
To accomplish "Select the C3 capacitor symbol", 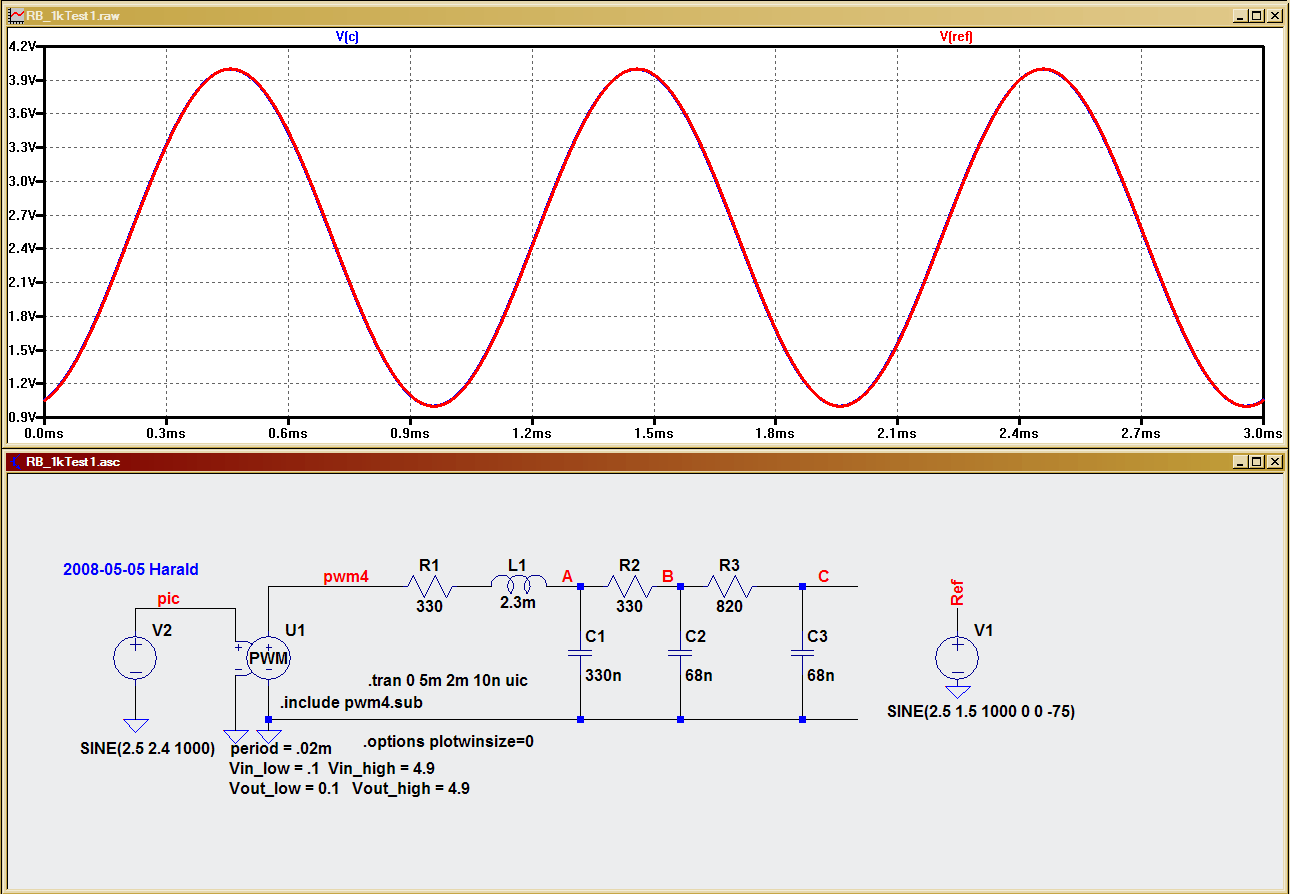I will tap(802, 653).
